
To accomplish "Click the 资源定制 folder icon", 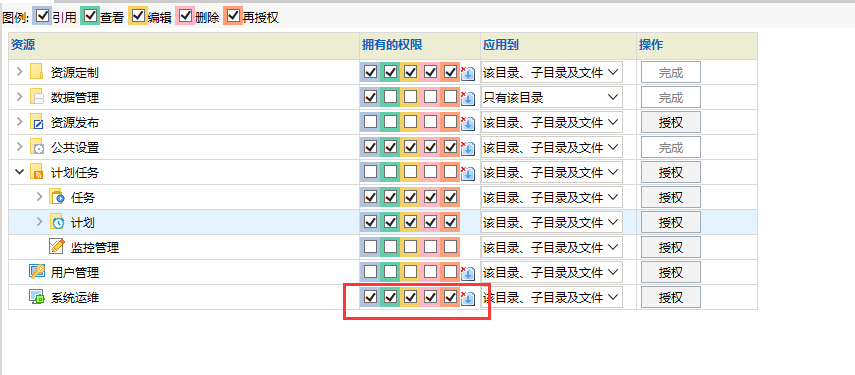I will point(37,72).
